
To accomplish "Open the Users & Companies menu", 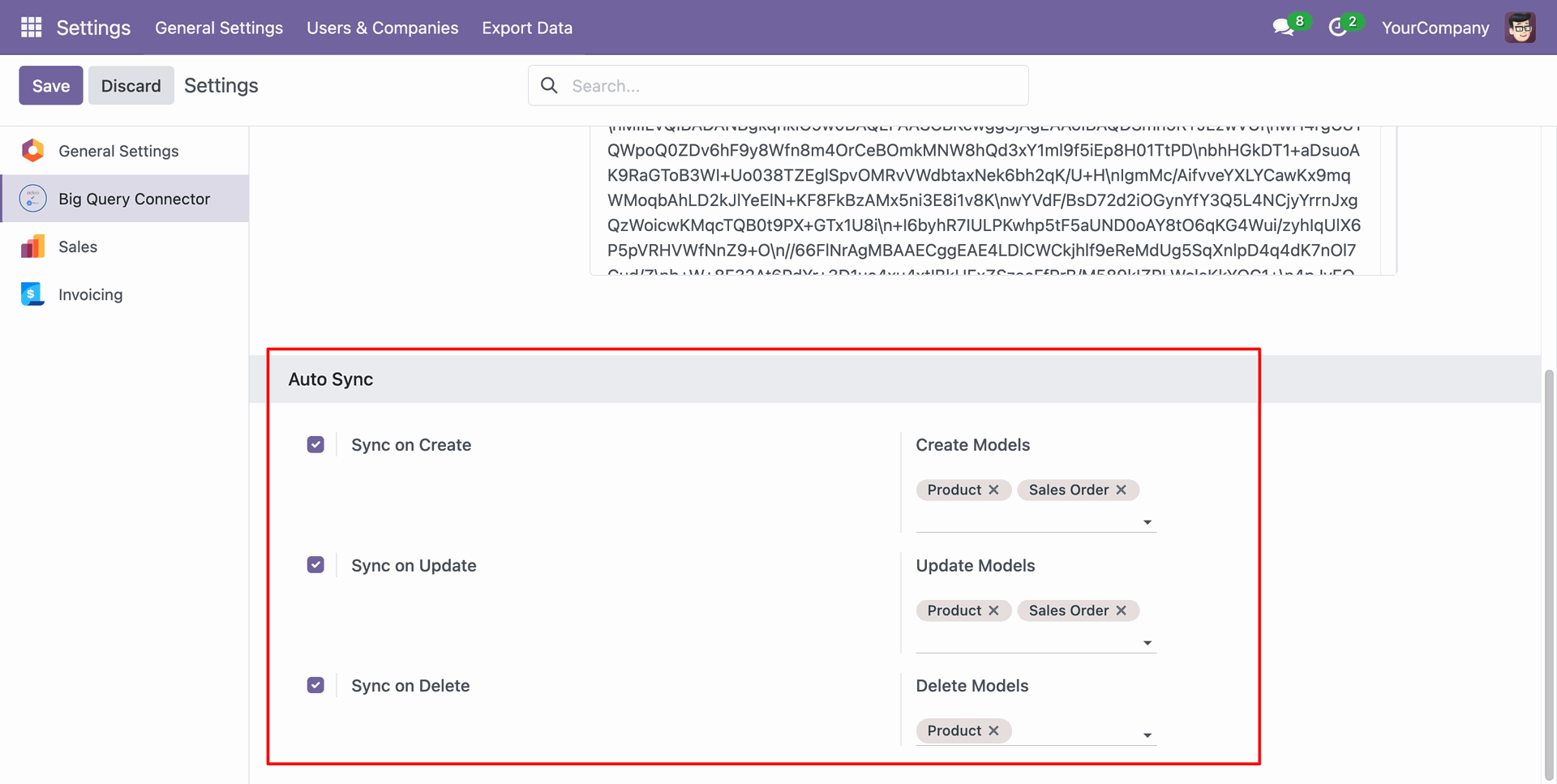I will coord(382,28).
